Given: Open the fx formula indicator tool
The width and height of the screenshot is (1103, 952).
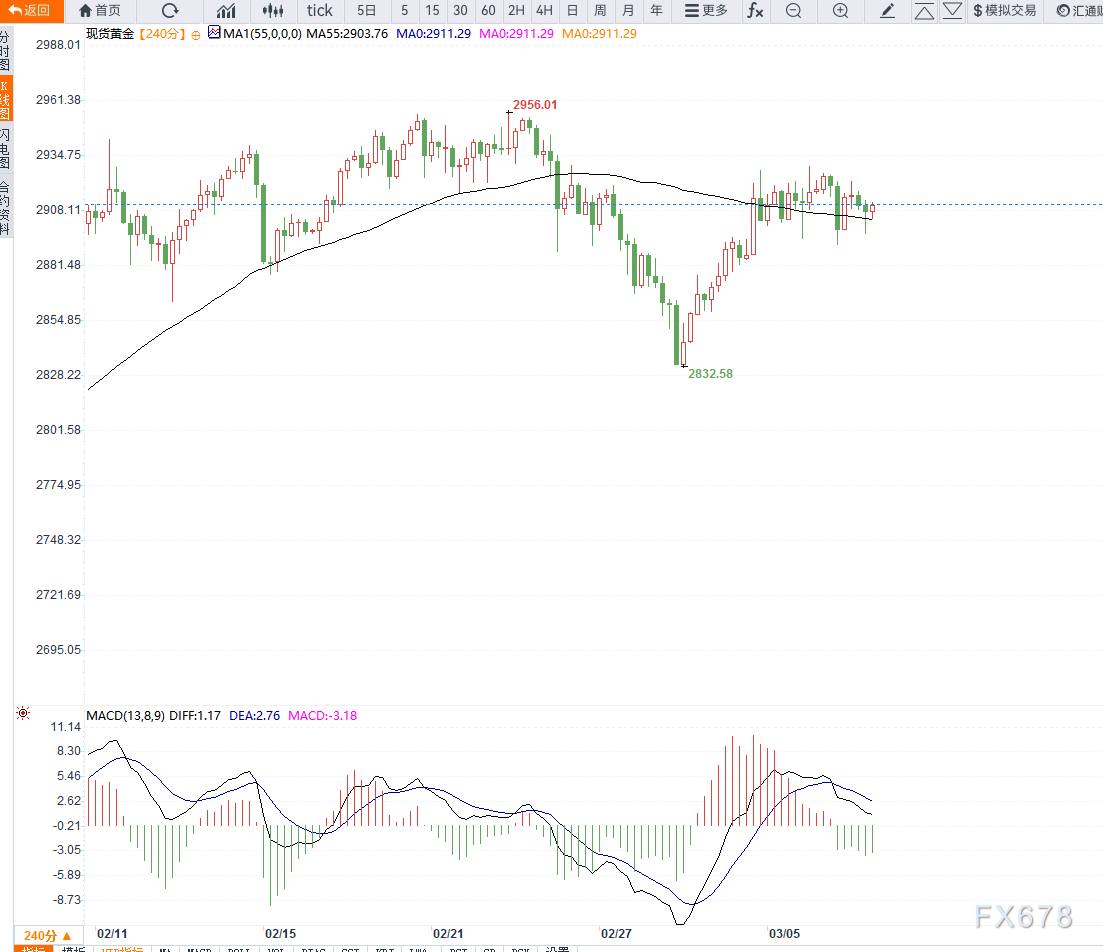Looking at the screenshot, I should (x=756, y=11).
